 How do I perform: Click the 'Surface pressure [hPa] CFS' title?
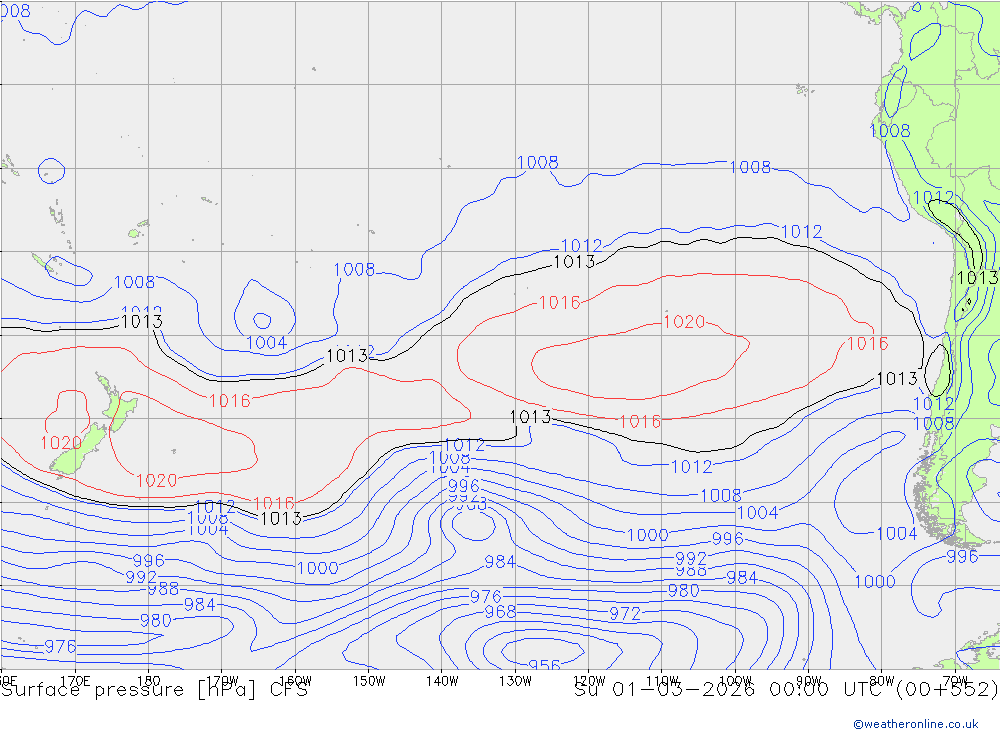pyautogui.click(x=154, y=690)
